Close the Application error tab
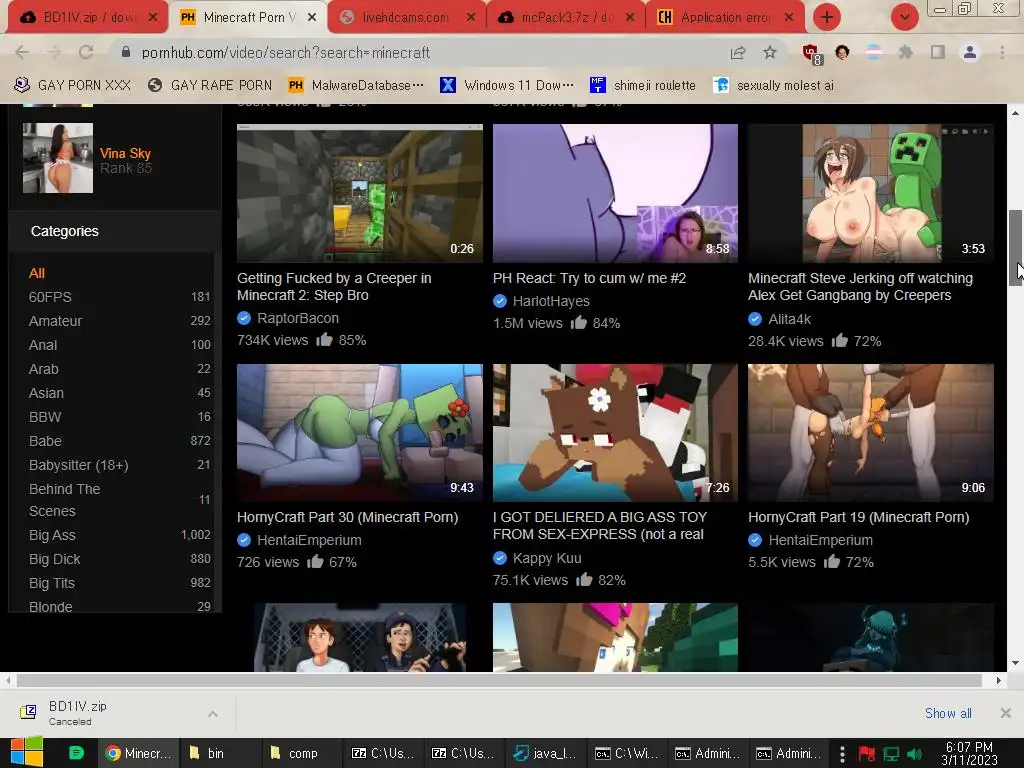The width and height of the screenshot is (1024, 768). pos(789,18)
